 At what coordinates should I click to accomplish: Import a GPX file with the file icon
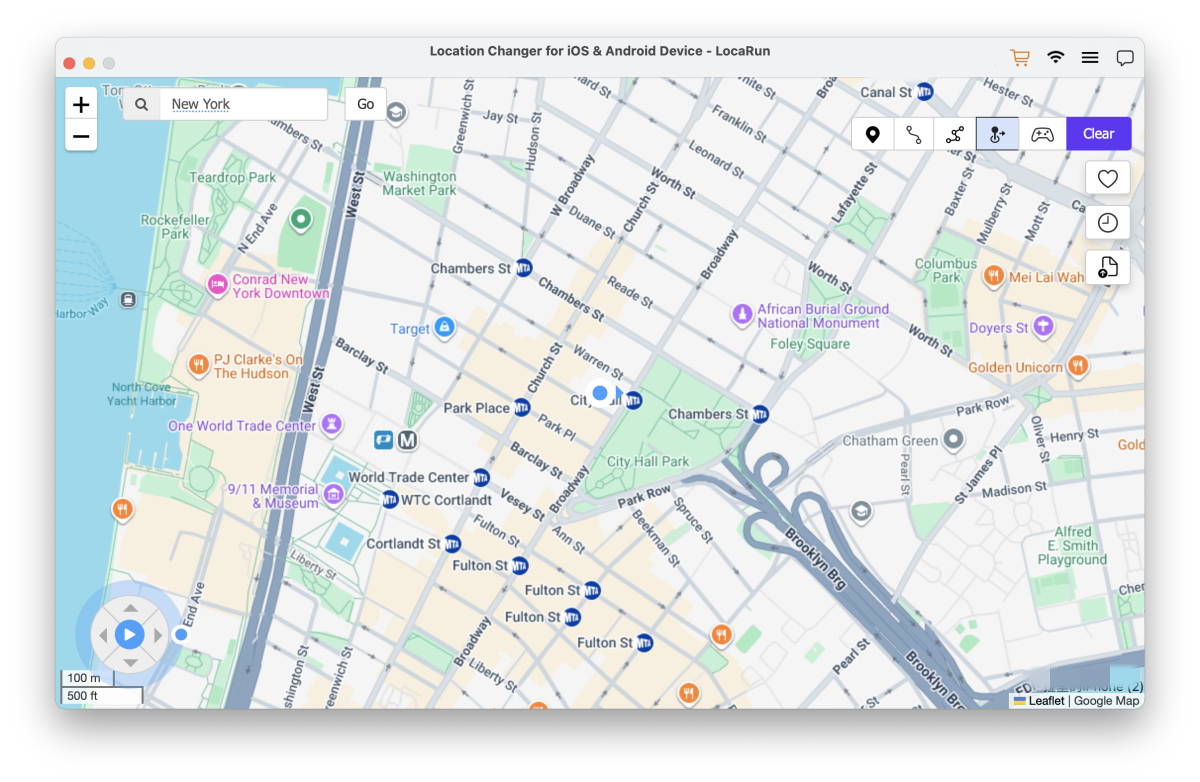click(1107, 267)
